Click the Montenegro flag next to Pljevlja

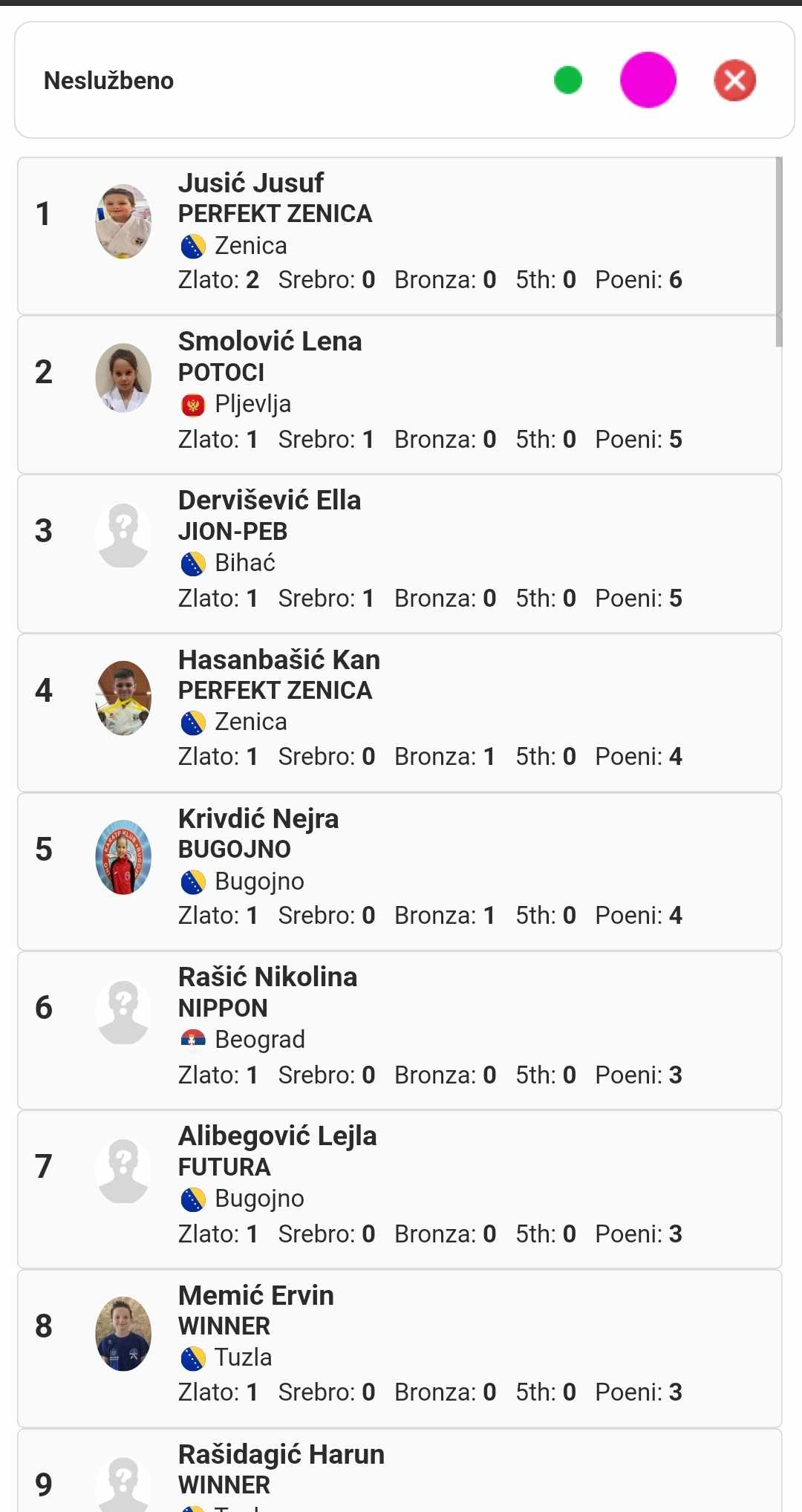click(x=193, y=405)
